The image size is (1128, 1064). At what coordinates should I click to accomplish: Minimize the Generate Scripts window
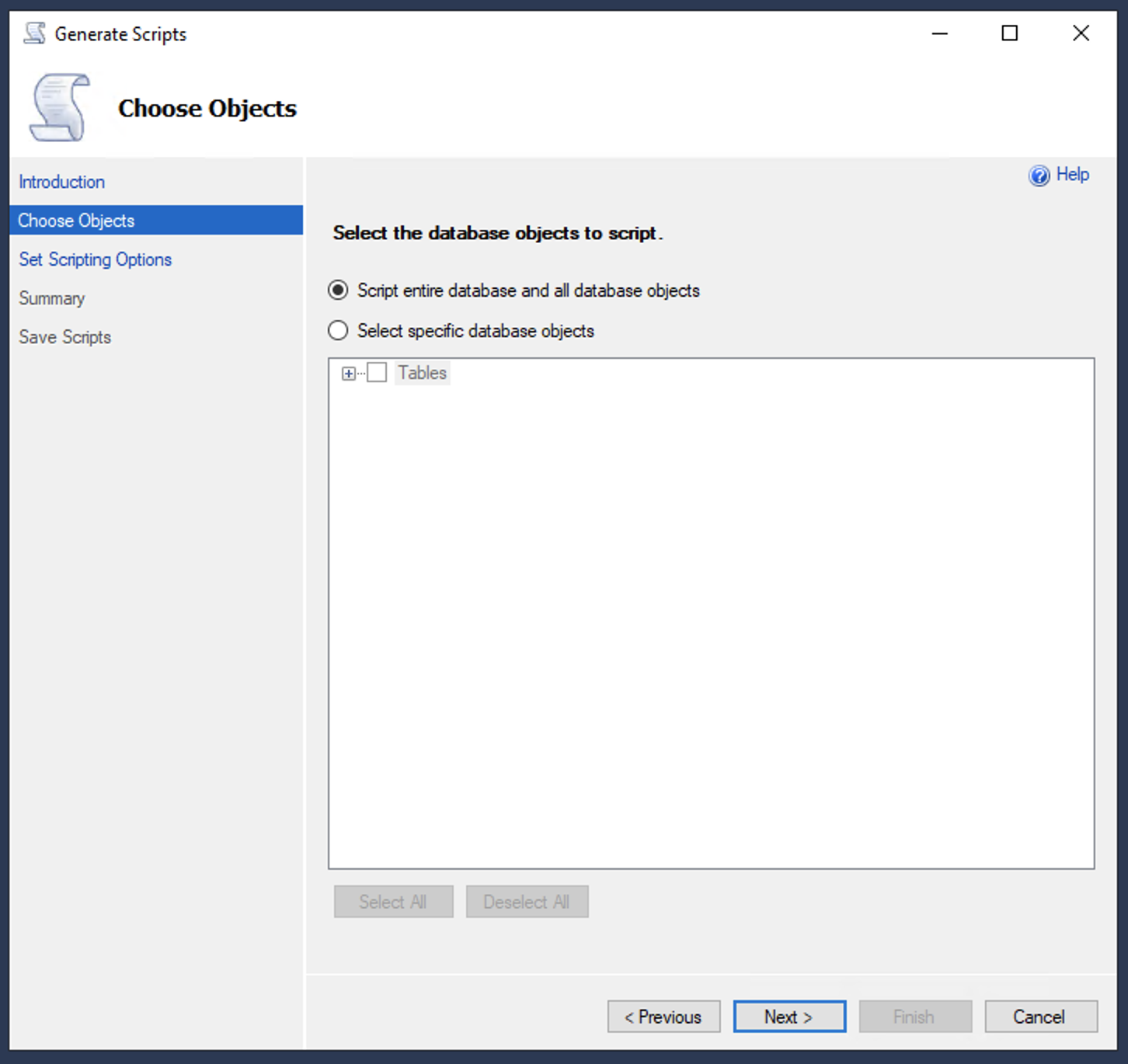pyautogui.click(x=940, y=33)
